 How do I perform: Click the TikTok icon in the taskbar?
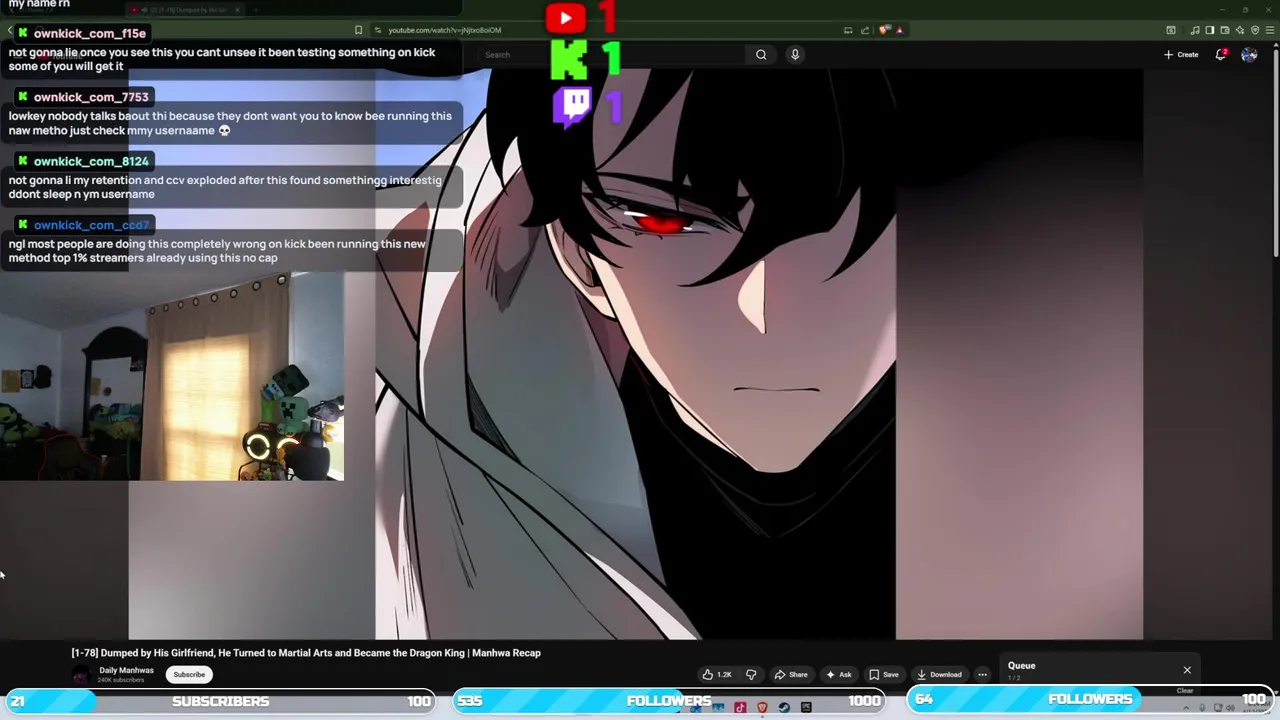[x=740, y=708]
